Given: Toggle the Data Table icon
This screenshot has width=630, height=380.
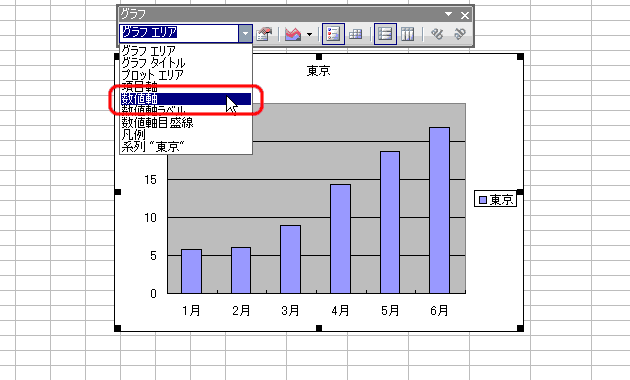Looking at the screenshot, I should pos(355,34).
